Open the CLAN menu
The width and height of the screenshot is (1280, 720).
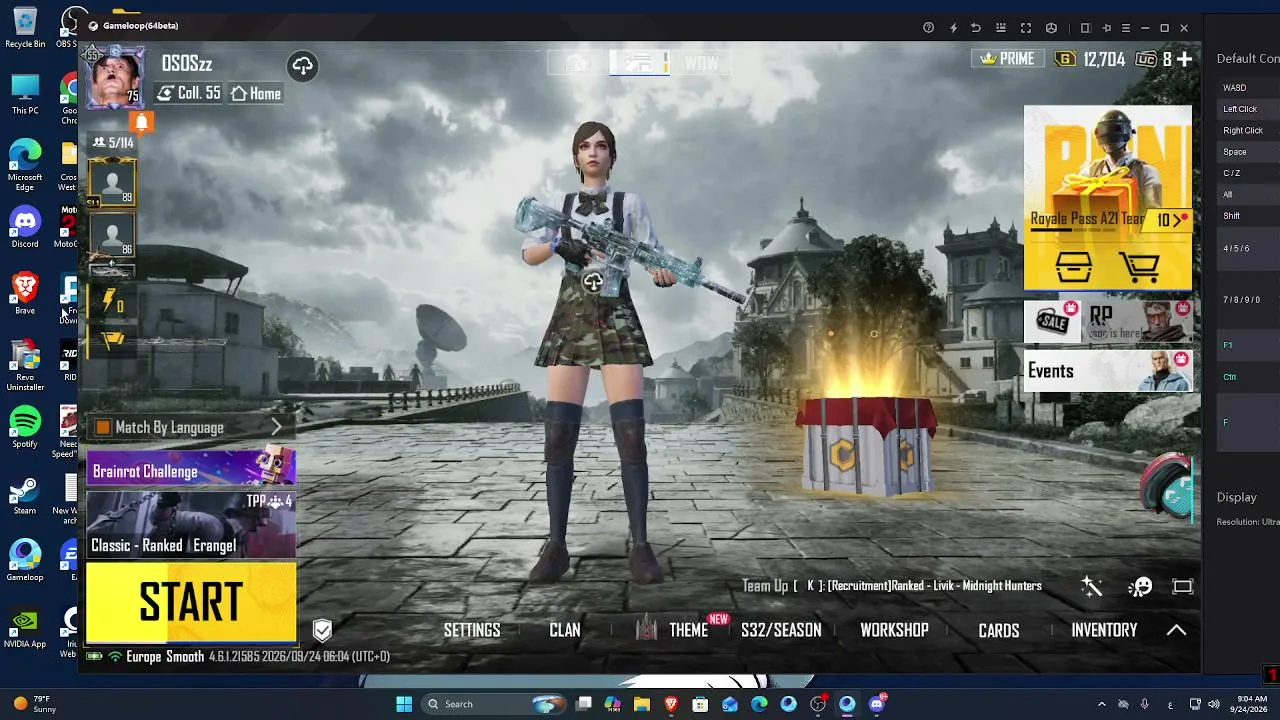pyautogui.click(x=565, y=630)
